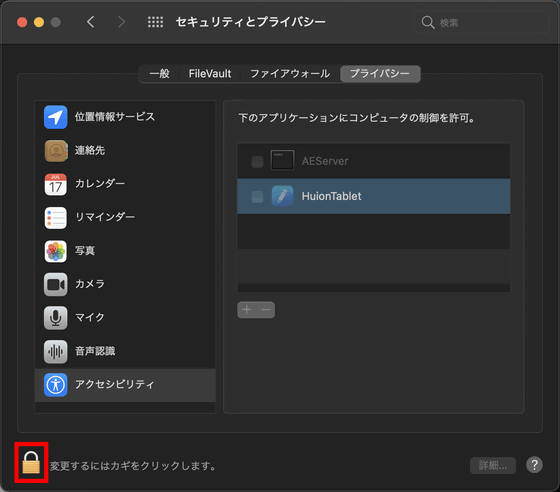Click the 検索 search field

481,22
